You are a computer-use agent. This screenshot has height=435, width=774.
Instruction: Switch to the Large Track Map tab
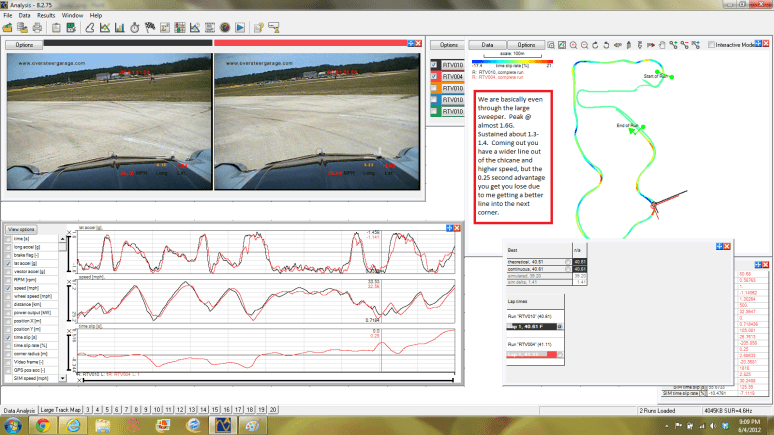[61, 410]
